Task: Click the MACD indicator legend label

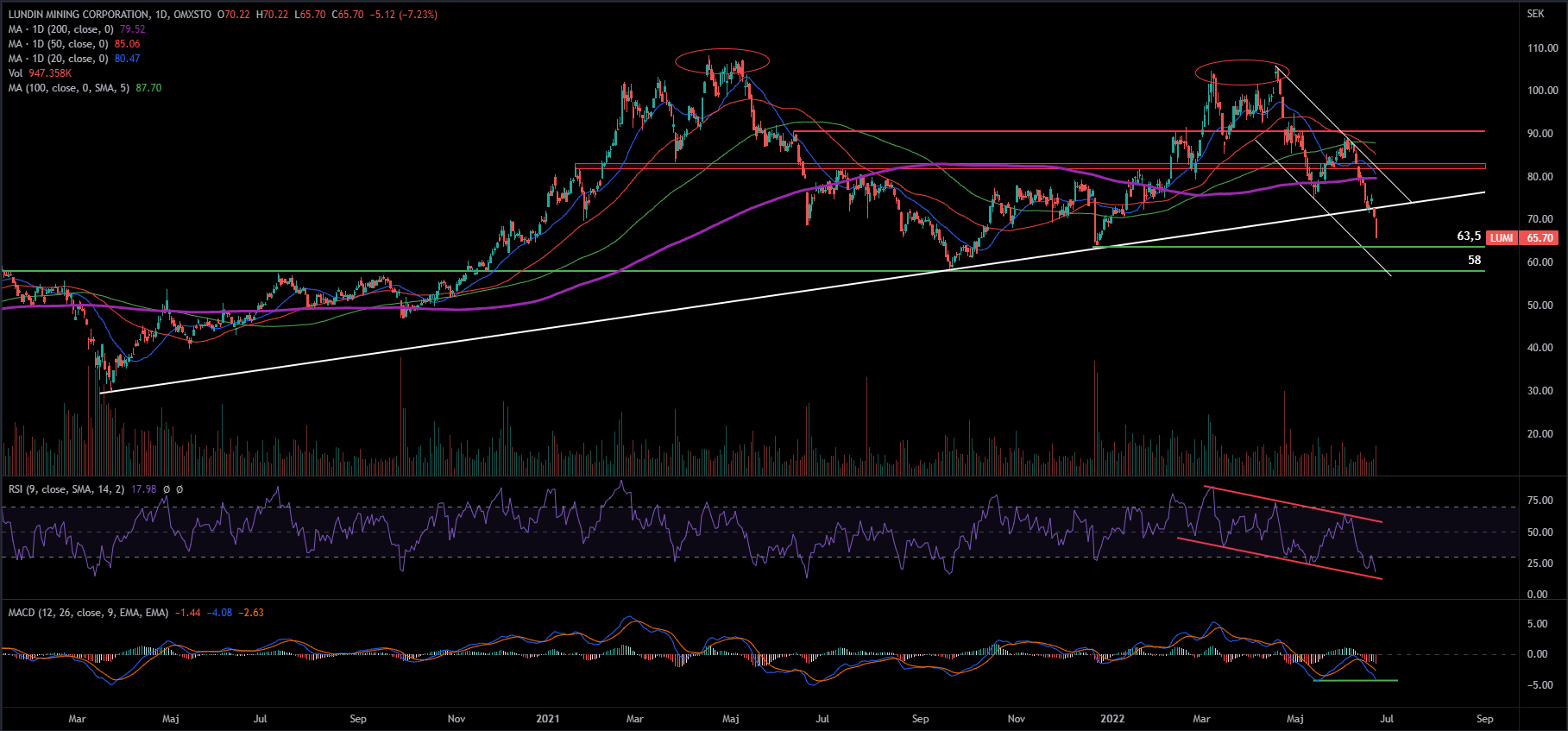Action: coord(88,613)
